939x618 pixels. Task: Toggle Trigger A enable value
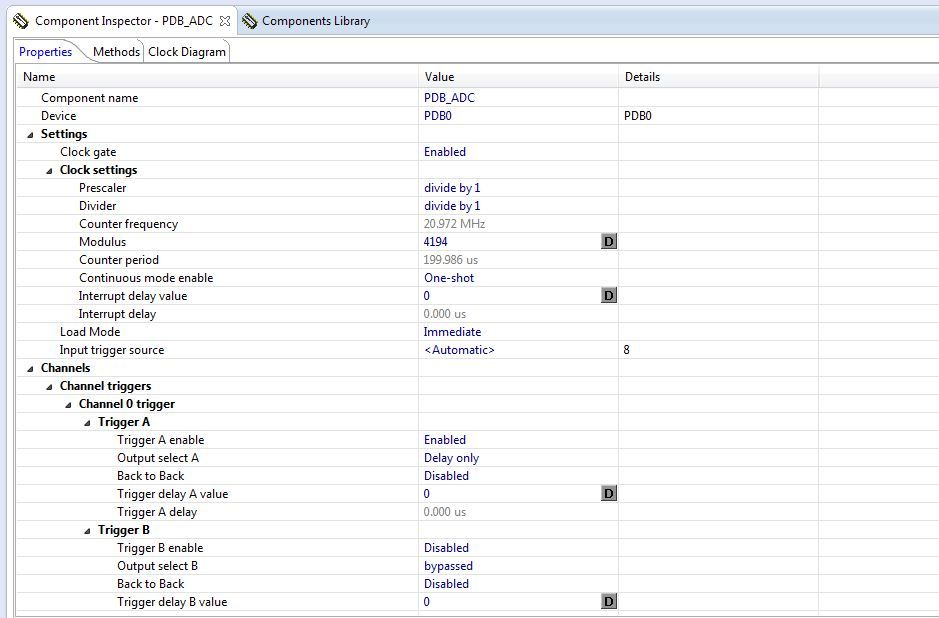(445, 440)
